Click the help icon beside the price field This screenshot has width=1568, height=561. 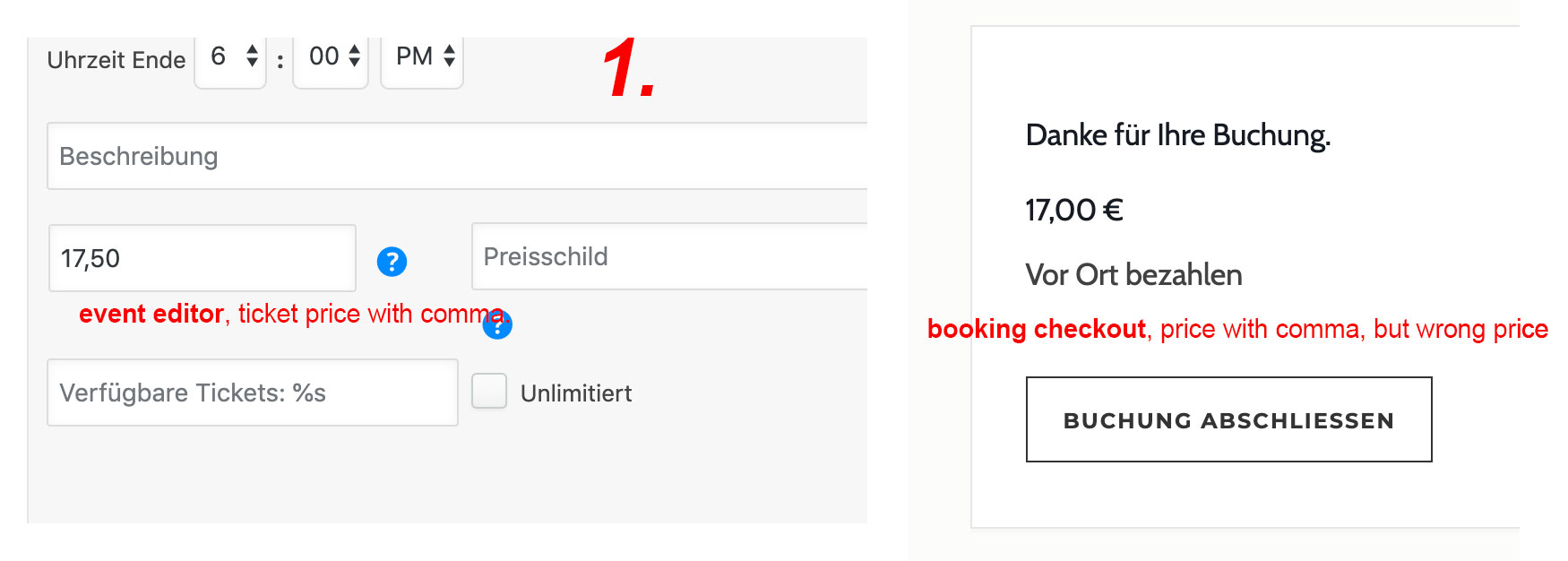[x=392, y=262]
